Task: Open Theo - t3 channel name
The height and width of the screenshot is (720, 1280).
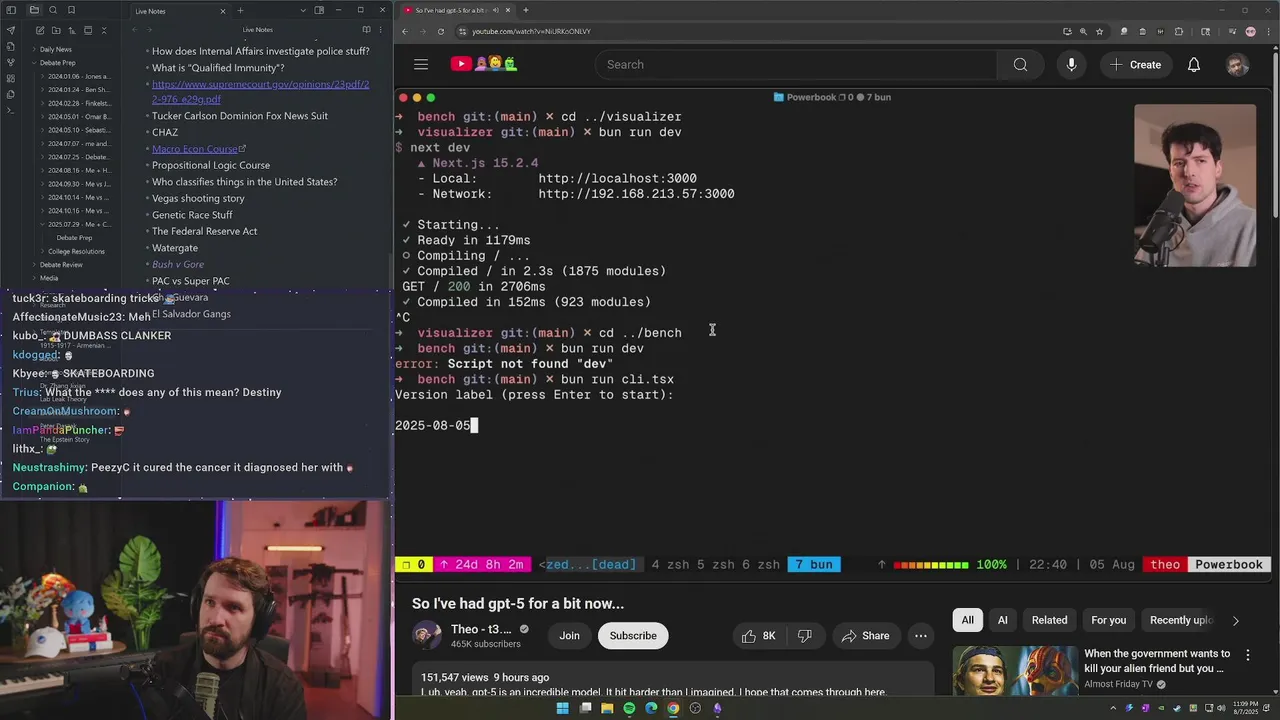Action: (481, 629)
